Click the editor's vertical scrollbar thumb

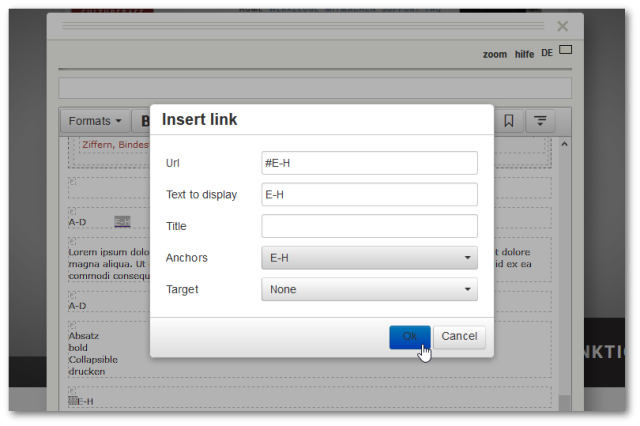tap(564, 401)
